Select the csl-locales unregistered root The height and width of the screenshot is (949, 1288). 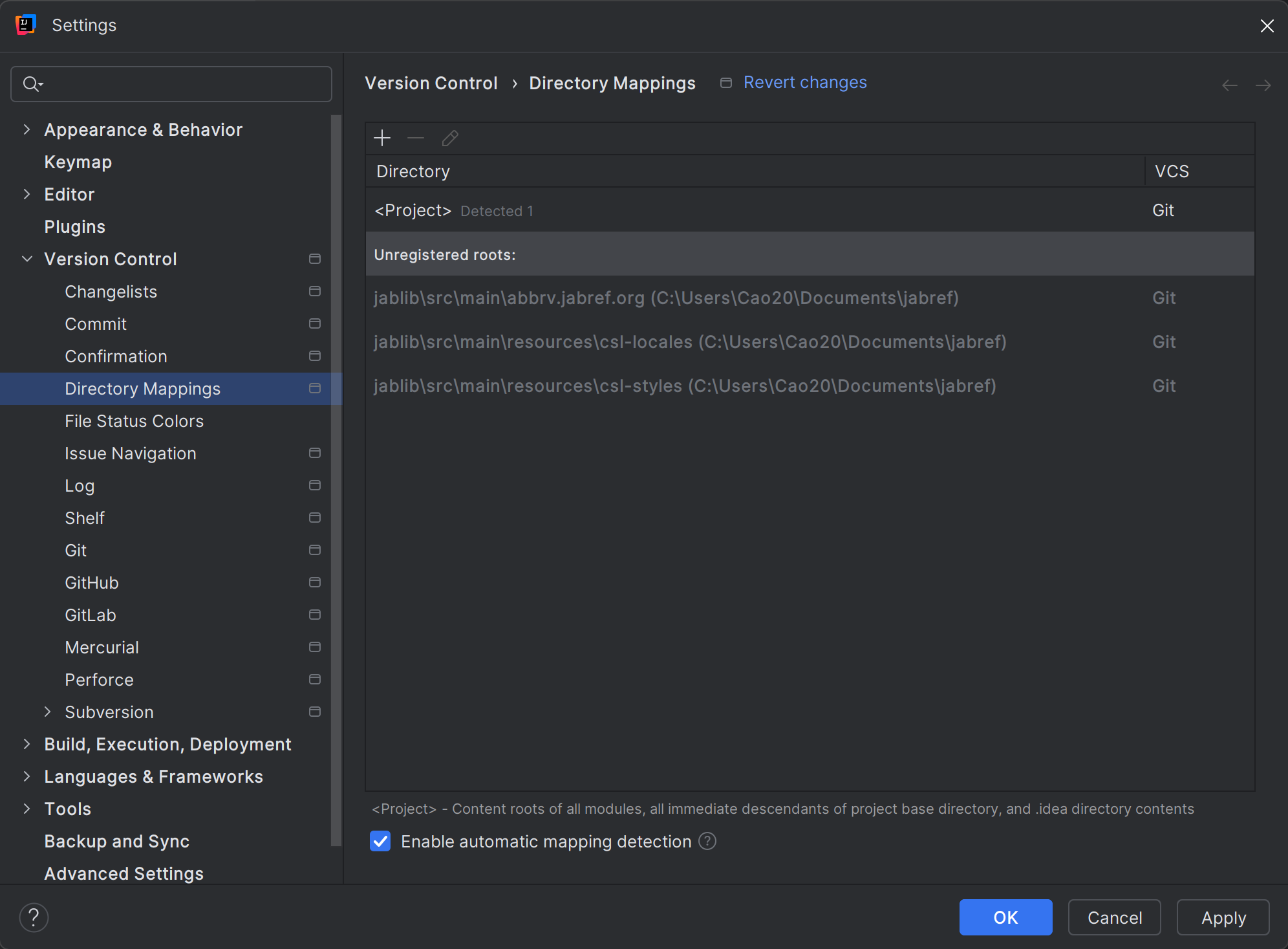(810, 342)
